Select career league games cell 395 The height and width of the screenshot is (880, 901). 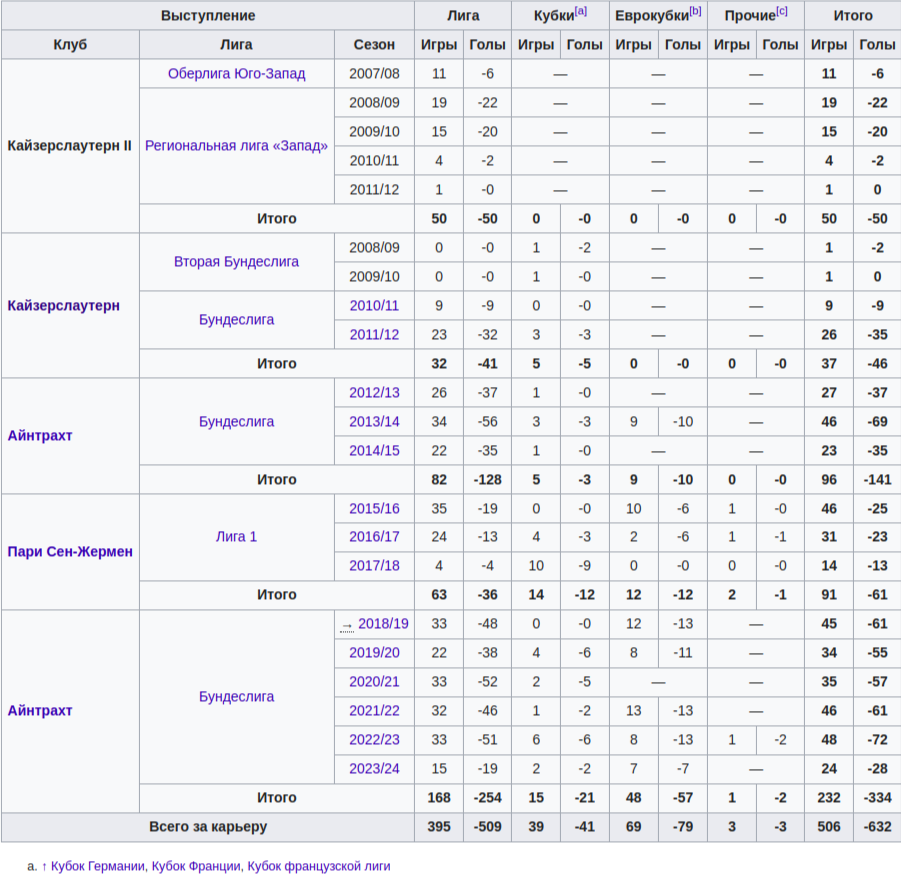point(439,827)
